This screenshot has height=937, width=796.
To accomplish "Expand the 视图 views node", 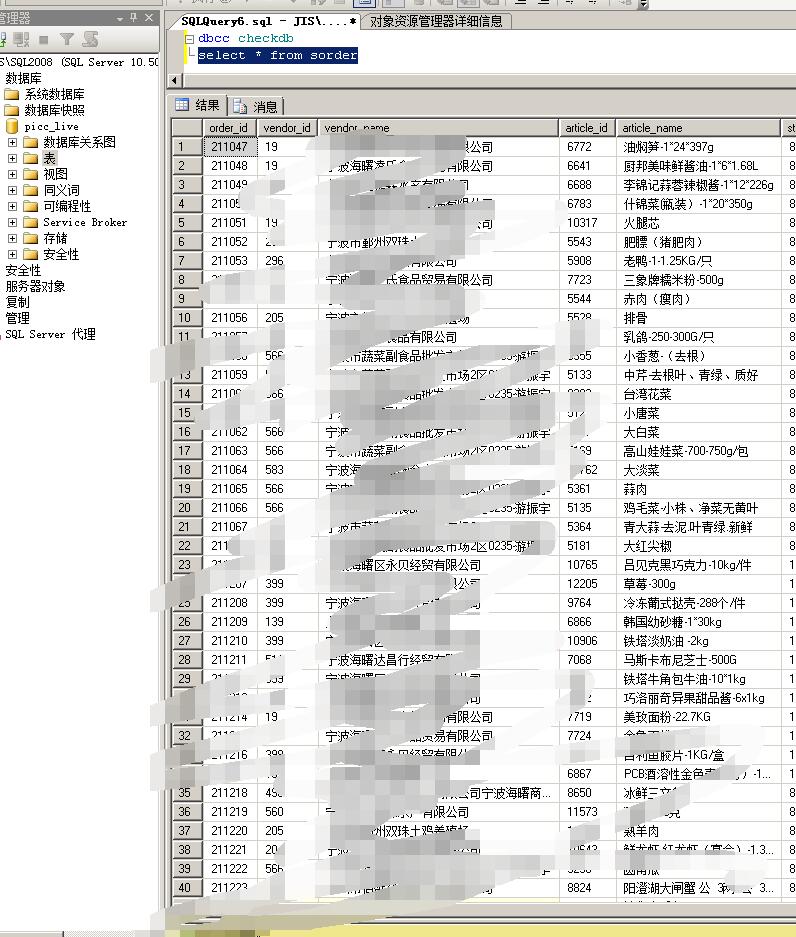I will pyautogui.click(x=12, y=174).
